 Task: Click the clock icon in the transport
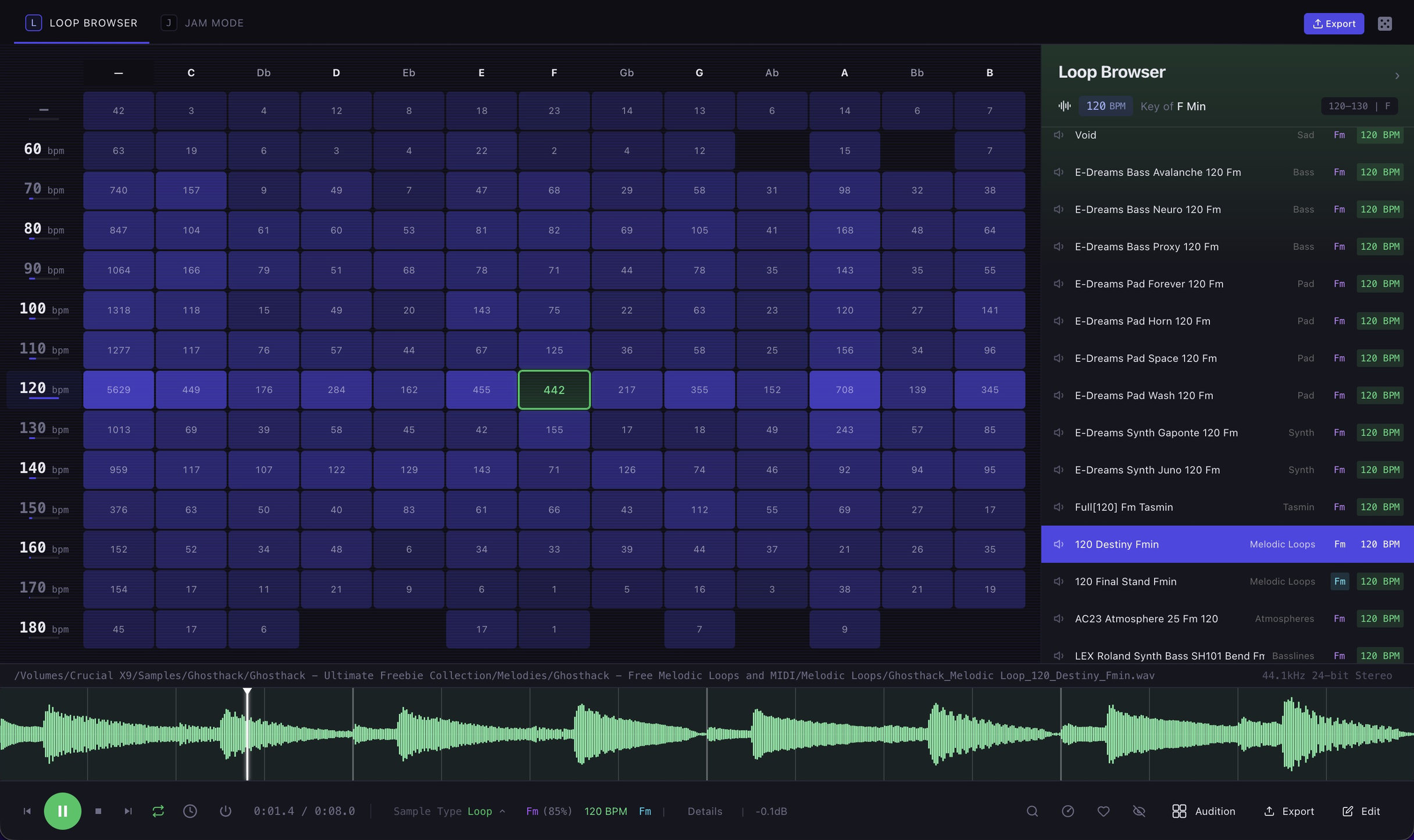tap(190, 811)
